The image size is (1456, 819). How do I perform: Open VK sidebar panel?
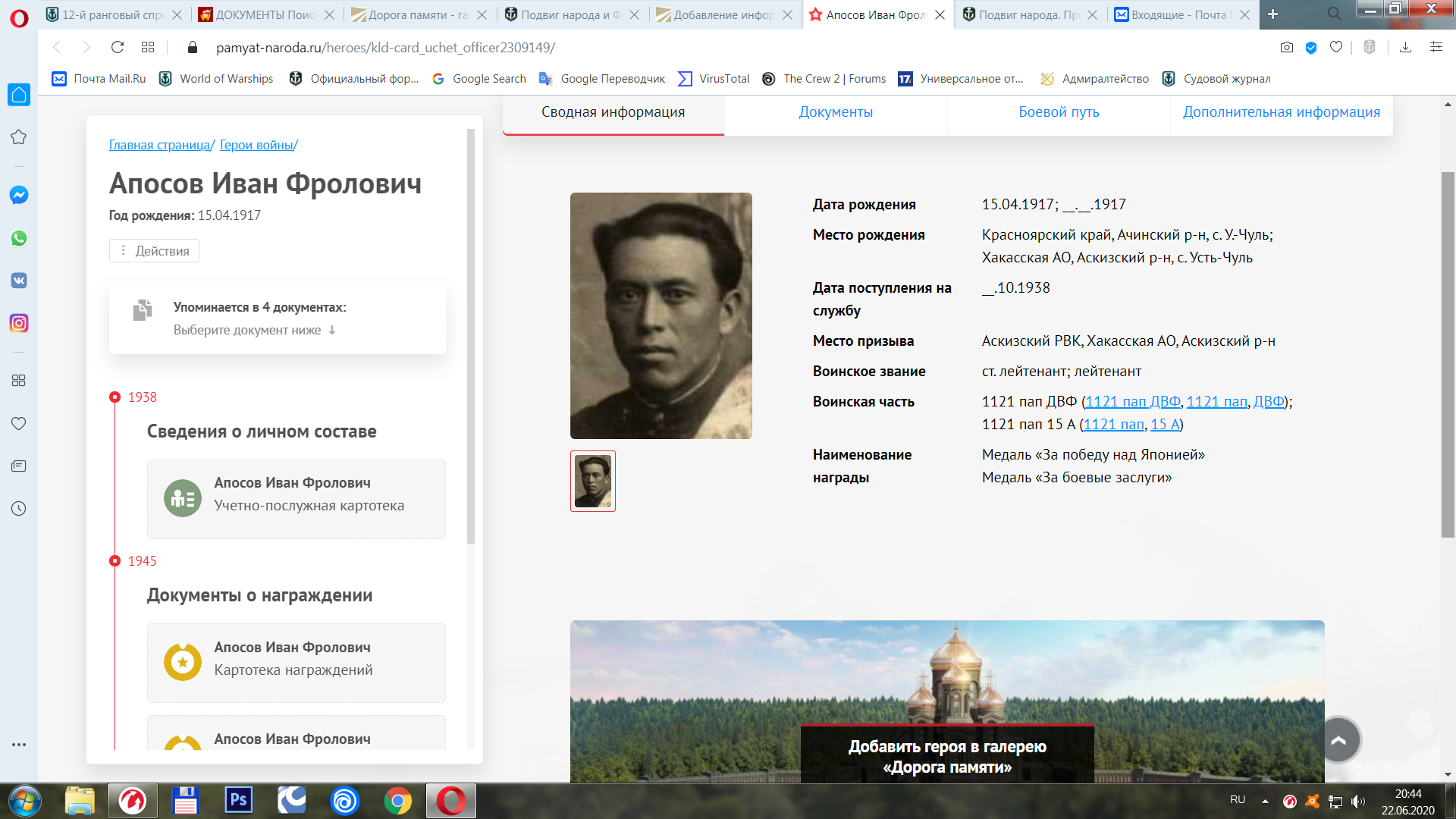(19, 281)
